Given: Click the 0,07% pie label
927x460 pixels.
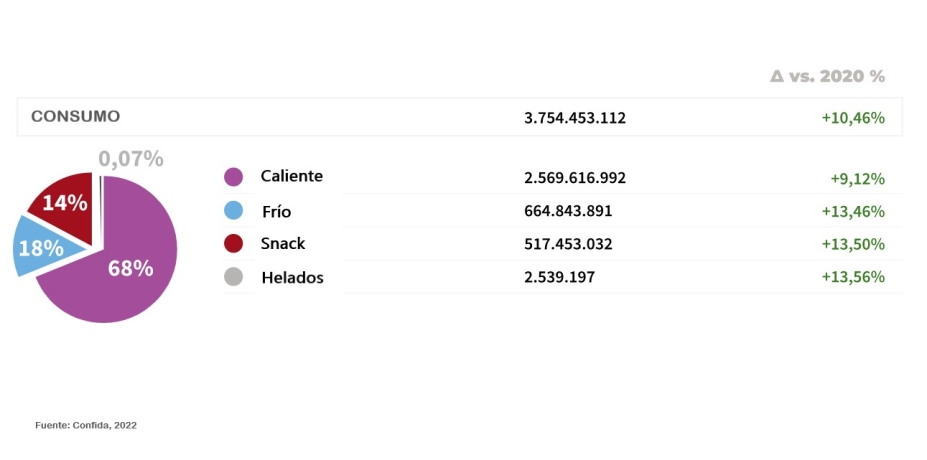Looking at the screenshot, I should (131, 158).
